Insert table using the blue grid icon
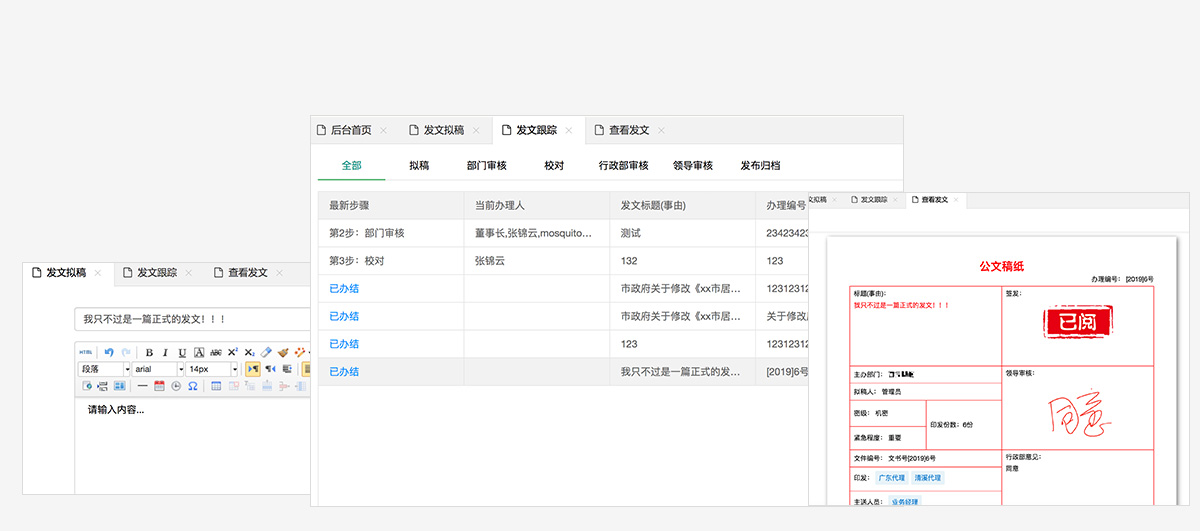Viewport: 1200px width, 531px height. [216, 386]
